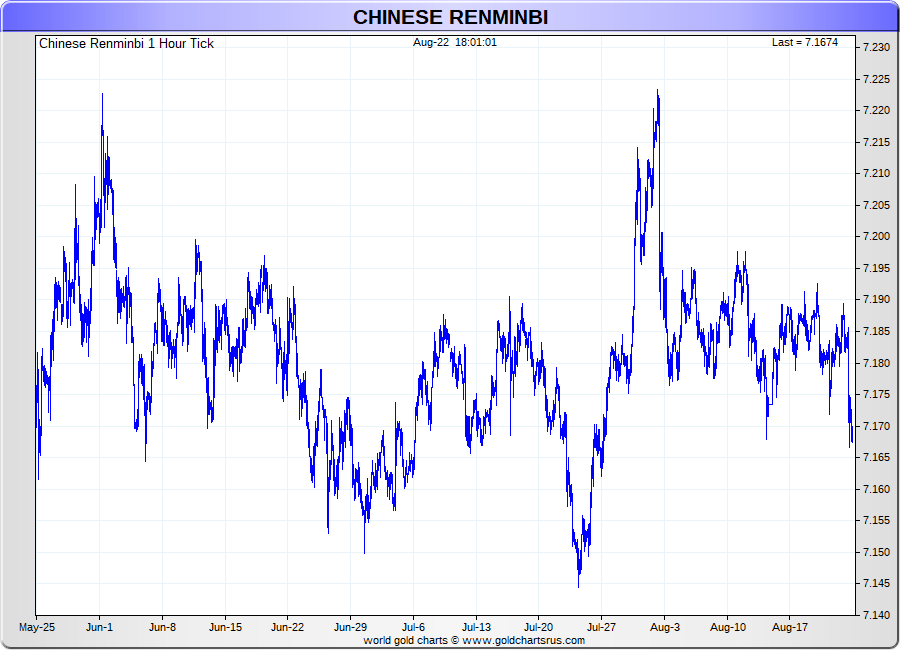Click the May-25 date label
The height and width of the screenshot is (650, 900).
pos(37,628)
